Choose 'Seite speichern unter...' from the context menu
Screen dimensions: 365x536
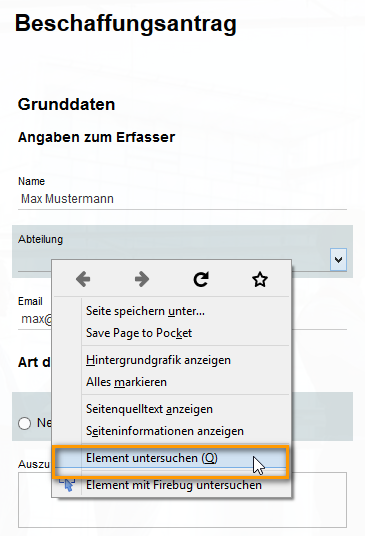click(x=145, y=311)
